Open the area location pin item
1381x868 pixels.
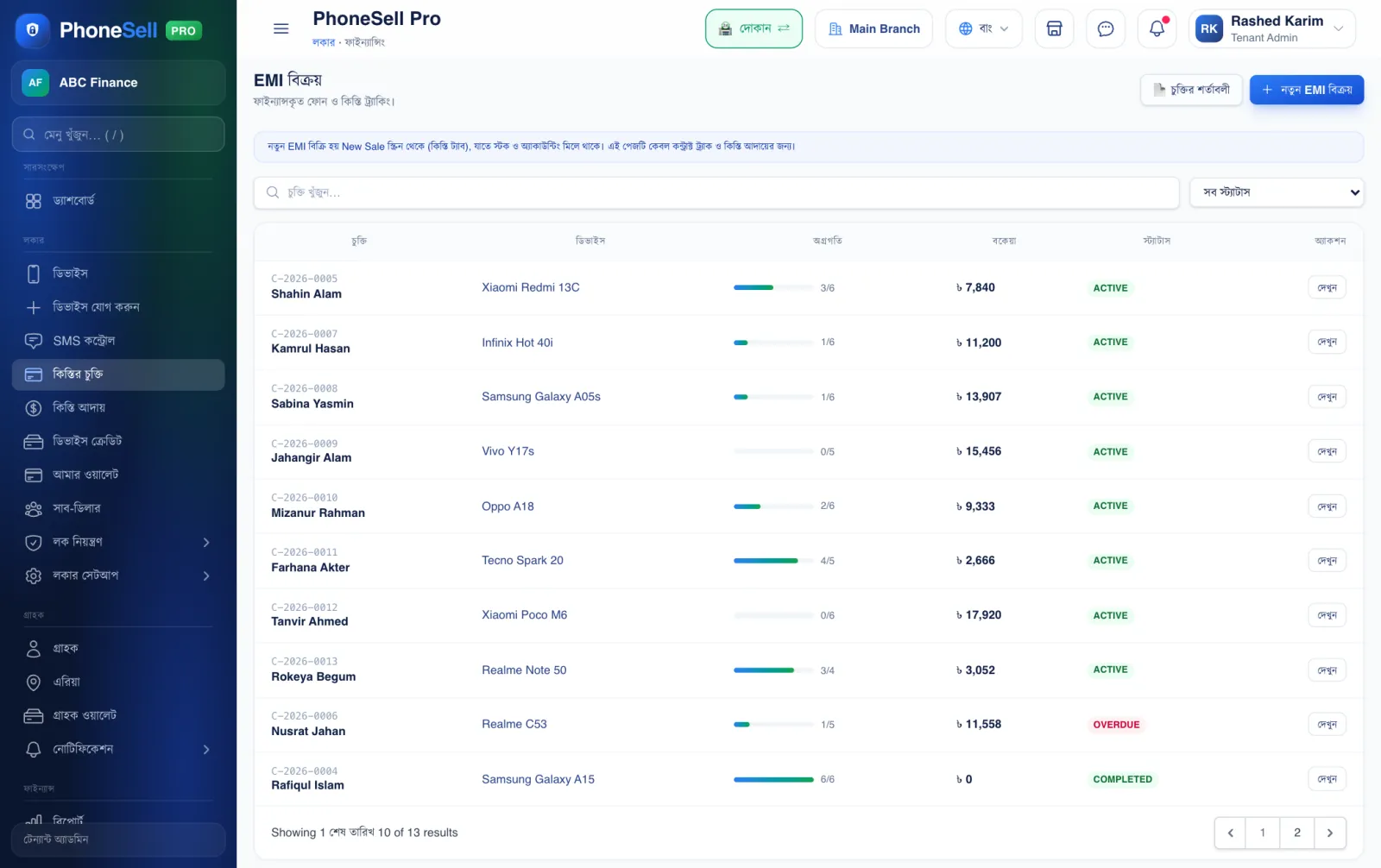tap(118, 682)
